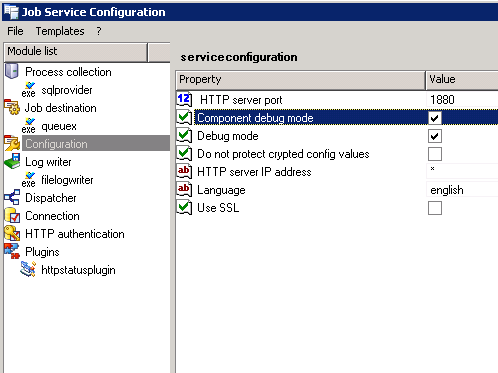The width and height of the screenshot is (498, 373).
Task: Select the HTTP authentication module
Action: click(75, 234)
